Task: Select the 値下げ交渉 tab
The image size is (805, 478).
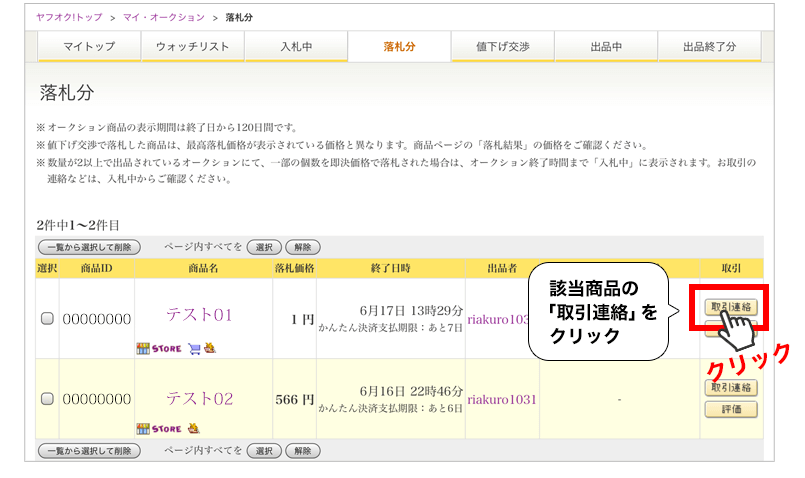Action: coord(503,47)
